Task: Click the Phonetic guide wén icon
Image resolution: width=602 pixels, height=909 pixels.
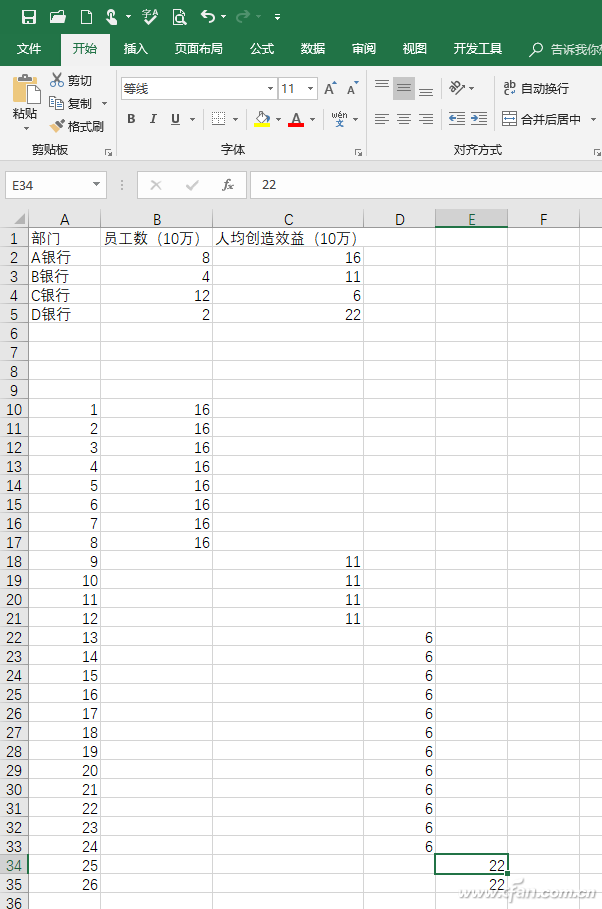Action: click(339, 119)
